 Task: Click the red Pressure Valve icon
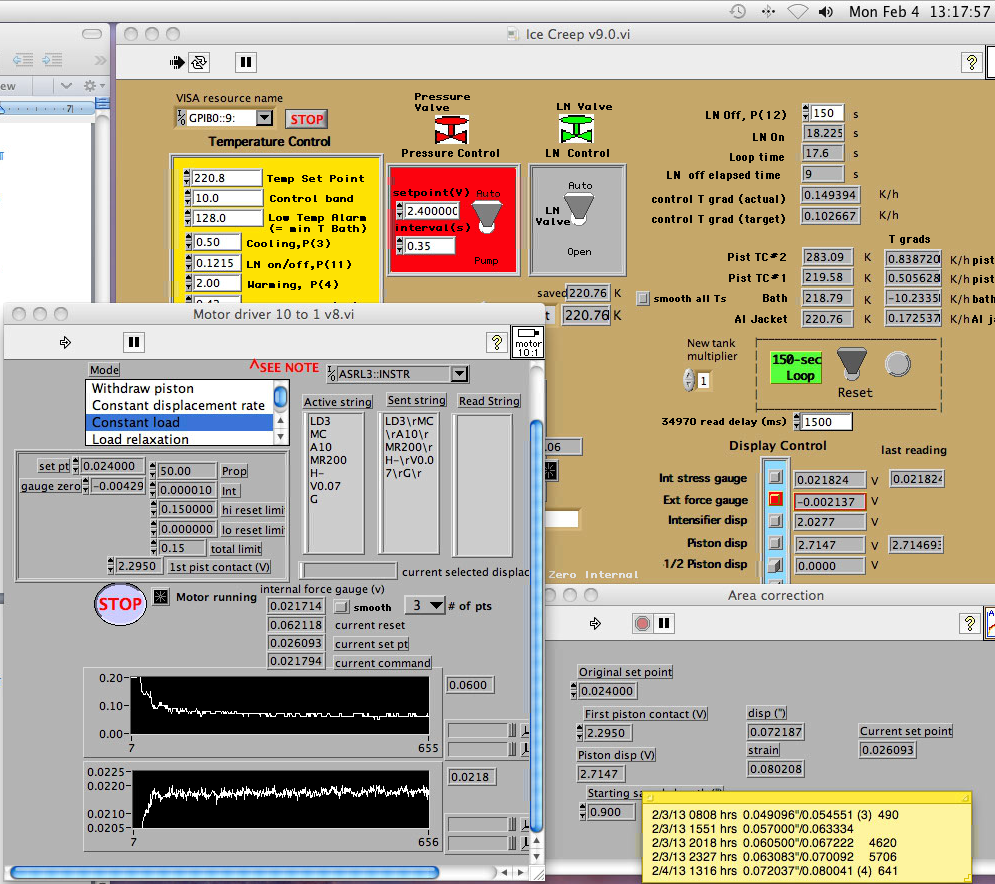pyautogui.click(x=450, y=130)
